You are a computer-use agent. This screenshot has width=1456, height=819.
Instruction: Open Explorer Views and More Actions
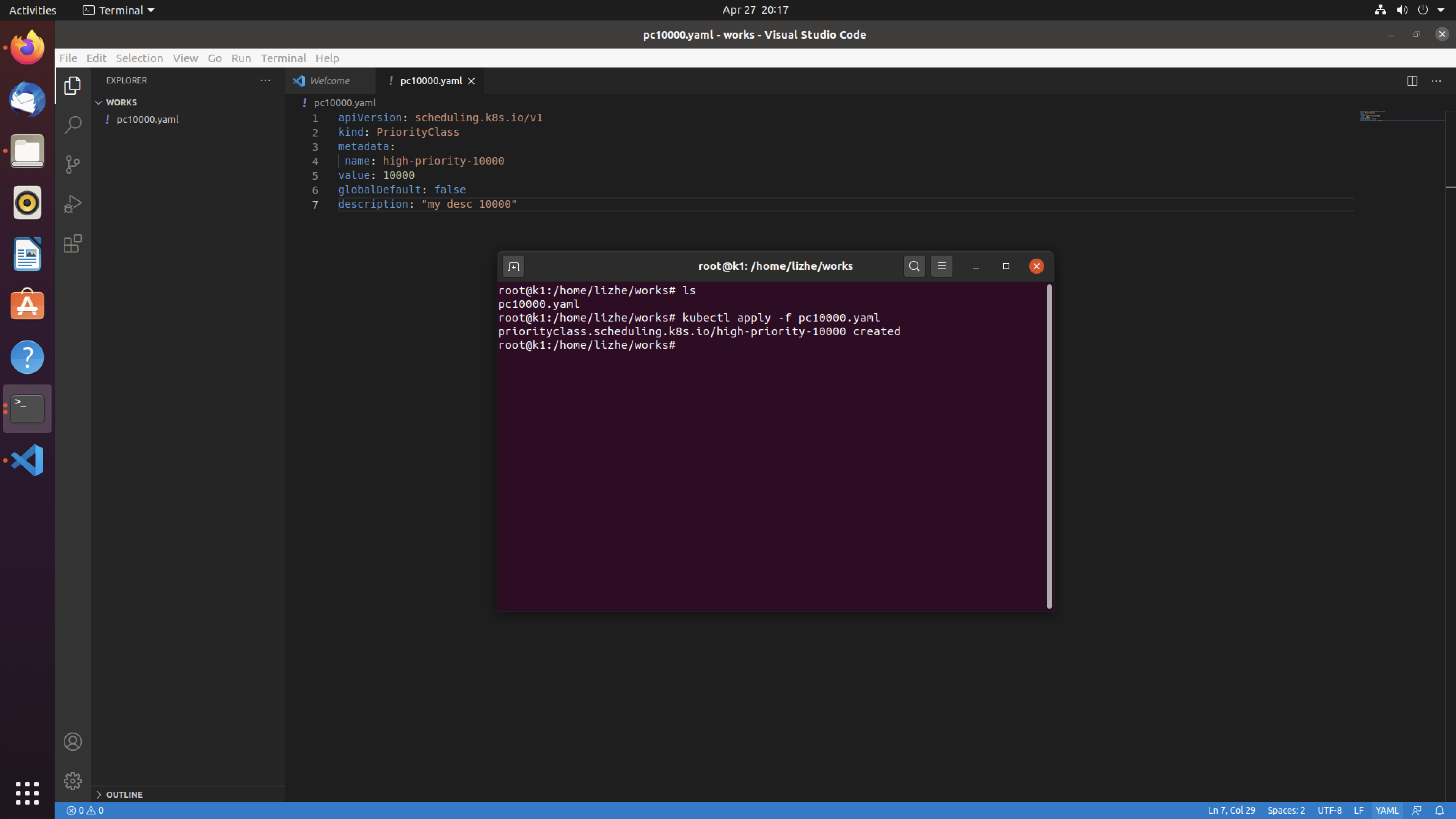point(265,80)
